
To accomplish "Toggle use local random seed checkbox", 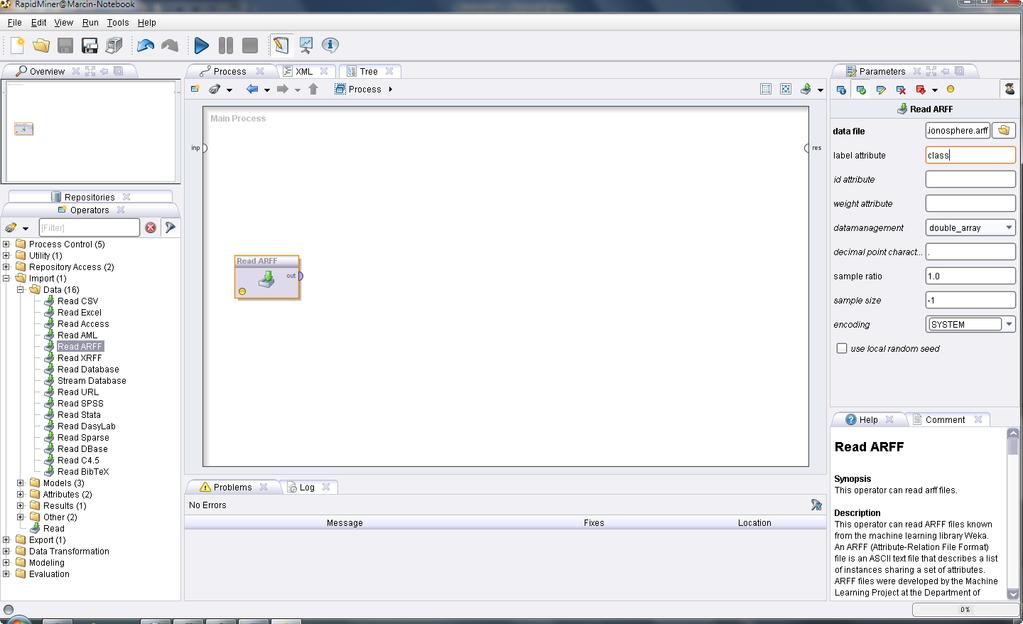I will pos(842,349).
